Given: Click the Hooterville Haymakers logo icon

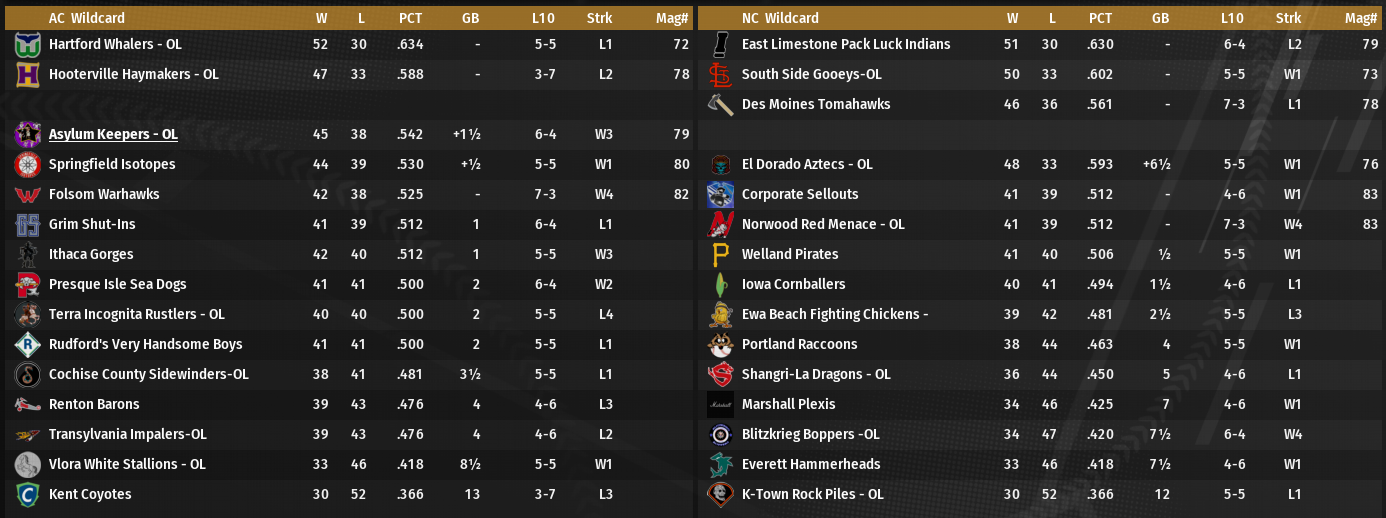Looking at the screenshot, I should click(x=27, y=75).
